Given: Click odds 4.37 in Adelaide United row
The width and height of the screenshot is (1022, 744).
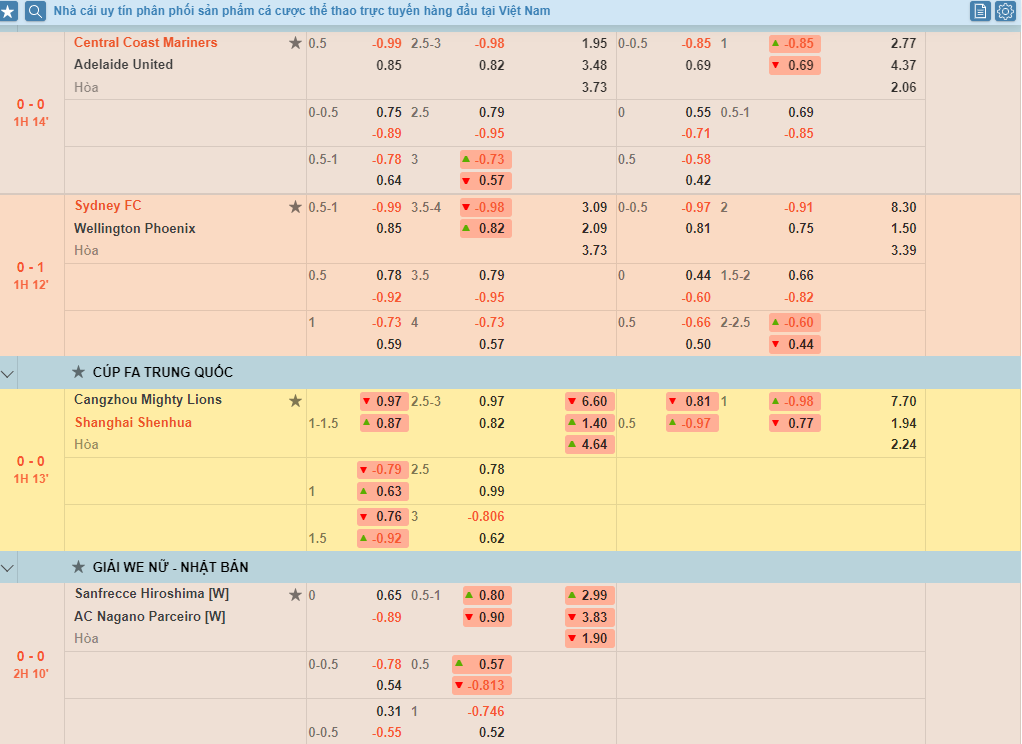Looking at the screenshot, I should pos(903,65).
